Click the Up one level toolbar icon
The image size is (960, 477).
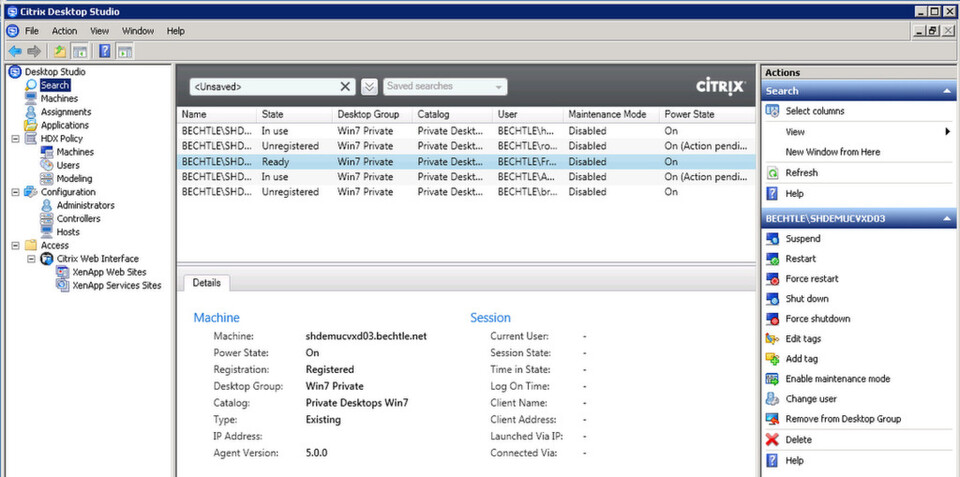pyautogui.click(x=59, y=51)
